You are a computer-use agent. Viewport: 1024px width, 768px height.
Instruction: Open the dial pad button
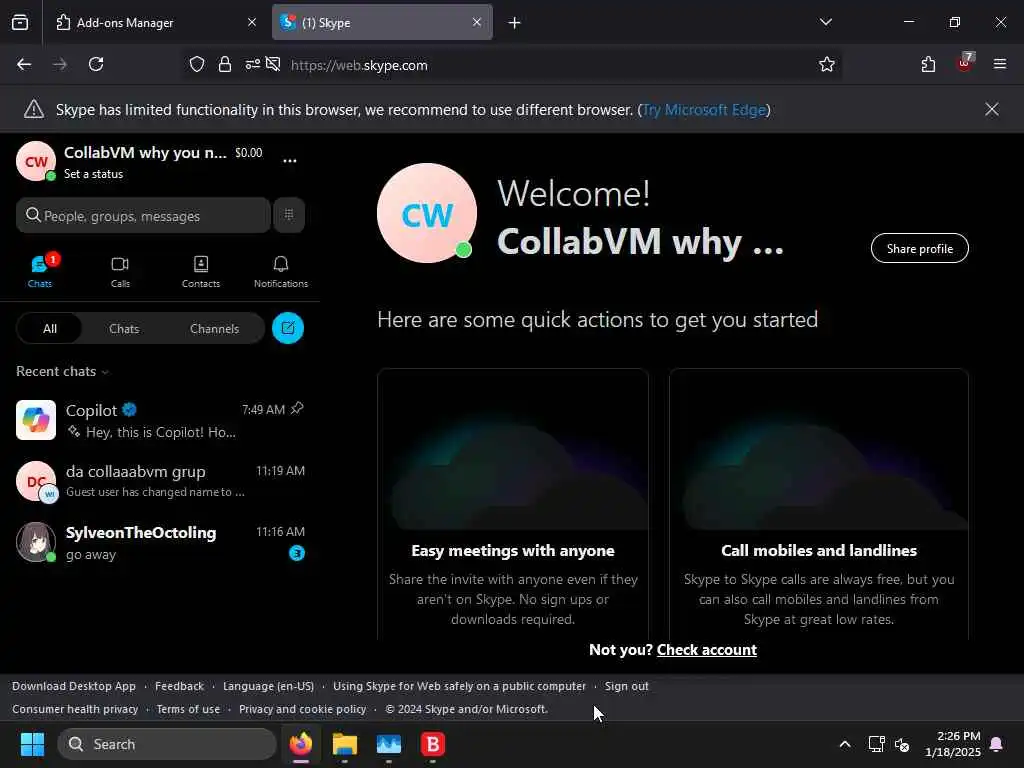(289, 215)
